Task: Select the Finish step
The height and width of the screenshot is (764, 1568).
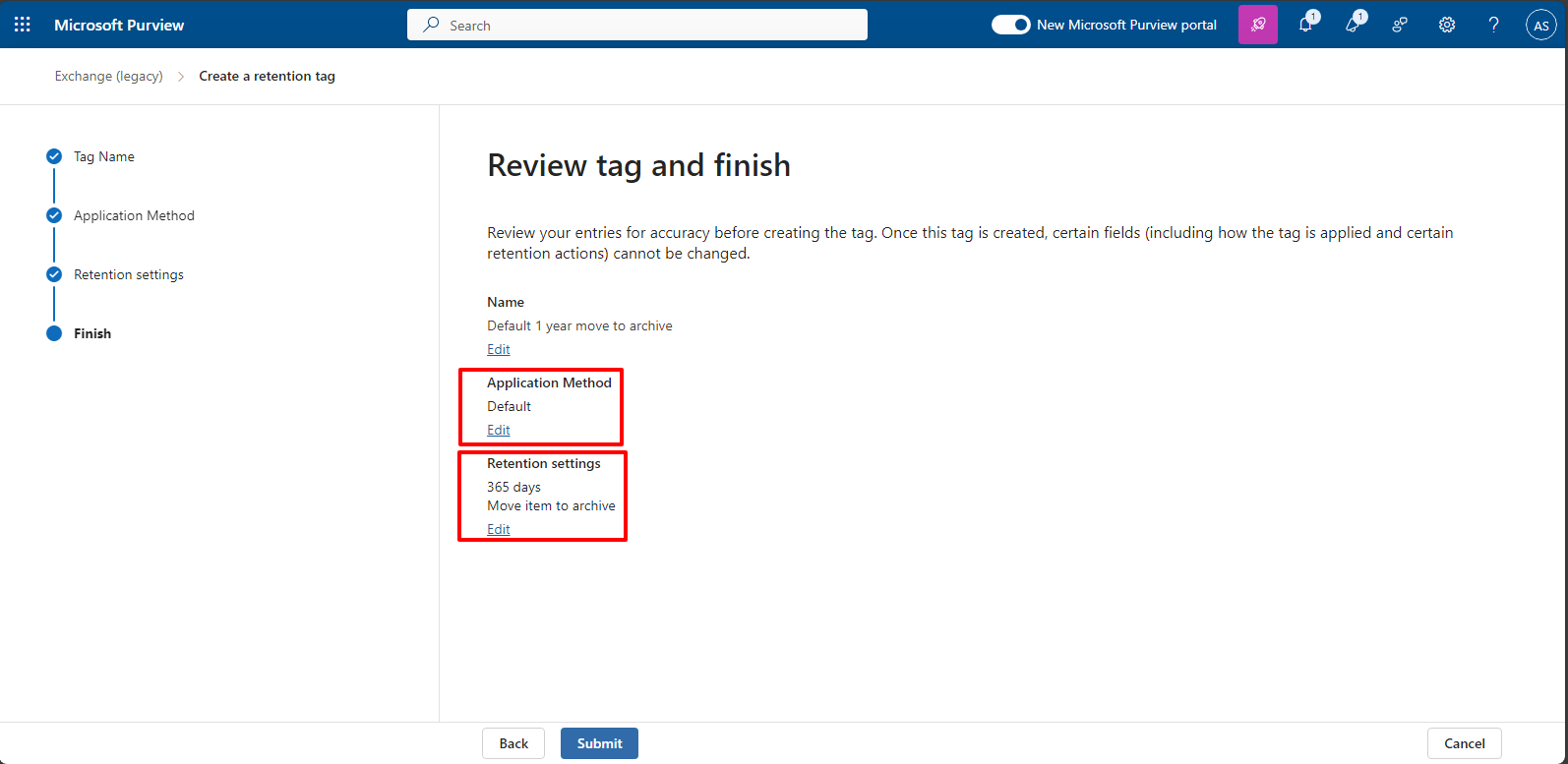Action: (92, 333)
